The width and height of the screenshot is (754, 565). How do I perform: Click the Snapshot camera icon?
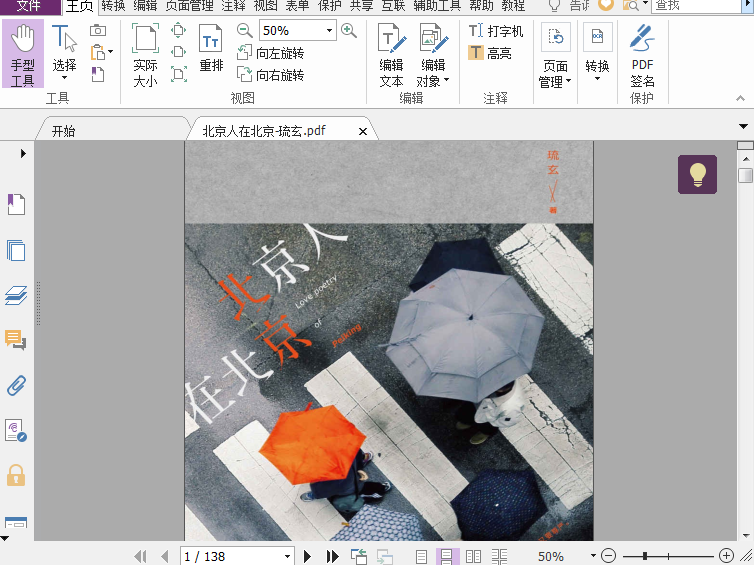click(98, 30)
